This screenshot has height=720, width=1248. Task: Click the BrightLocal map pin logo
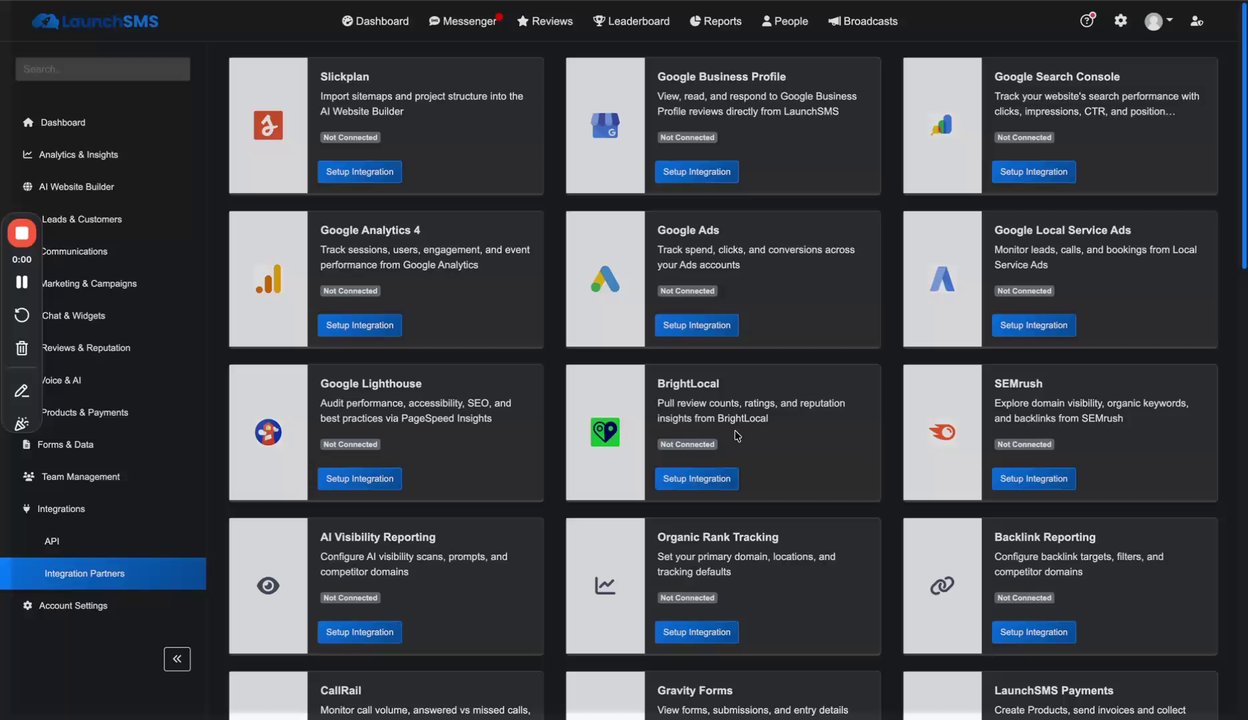605,432
